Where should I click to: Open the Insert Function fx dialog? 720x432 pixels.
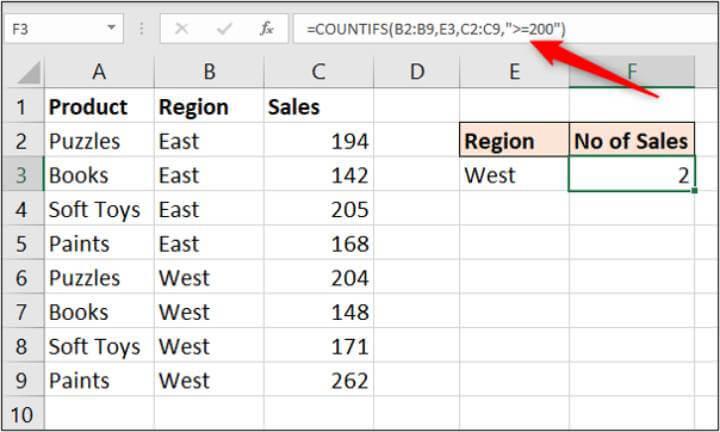267,29
